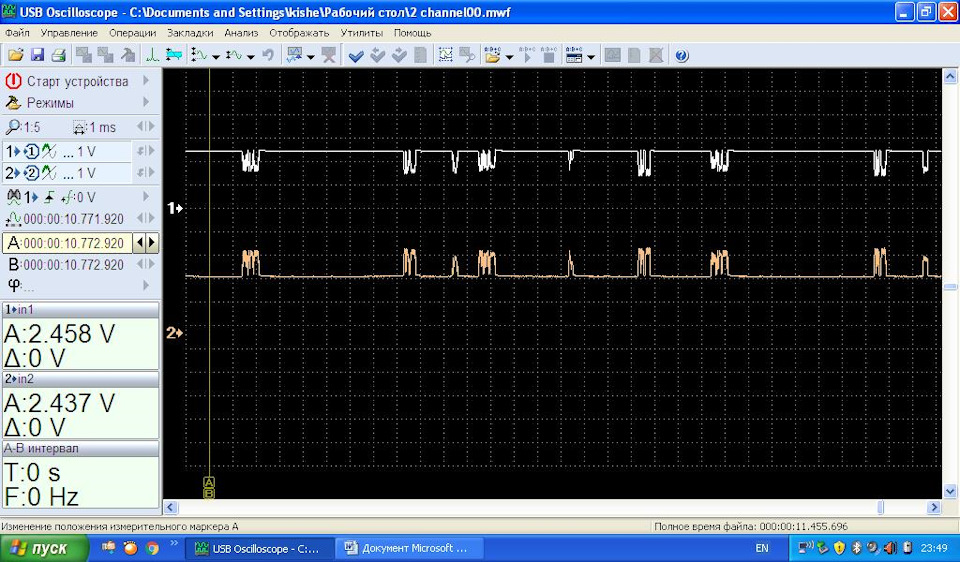This screenshot has width=960, height=562.
Task: Expand the φ phase row arrow
Action: tap(146, 287)
